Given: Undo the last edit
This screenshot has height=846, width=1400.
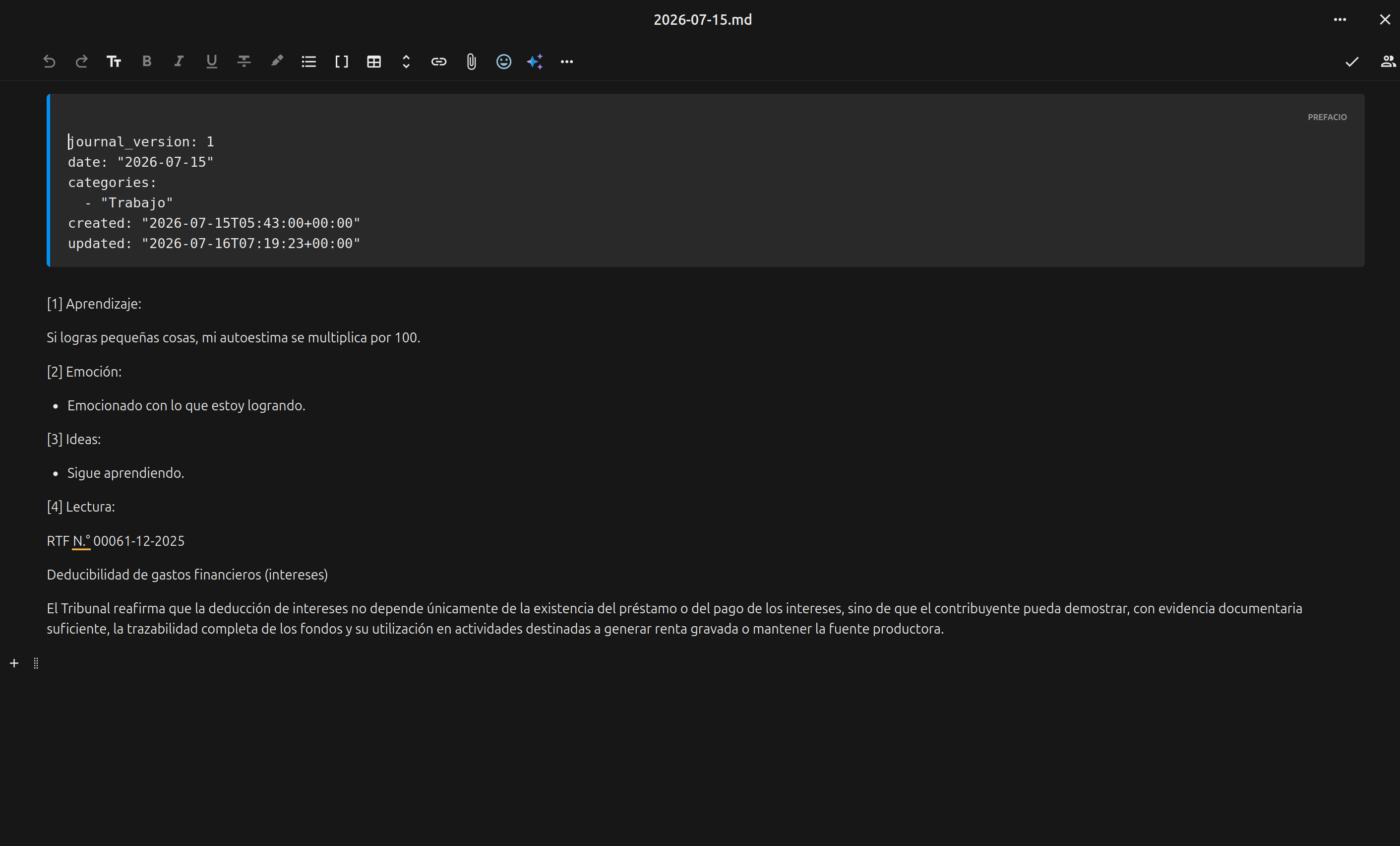Looking at the screenshot, I should tap(50, 62).
